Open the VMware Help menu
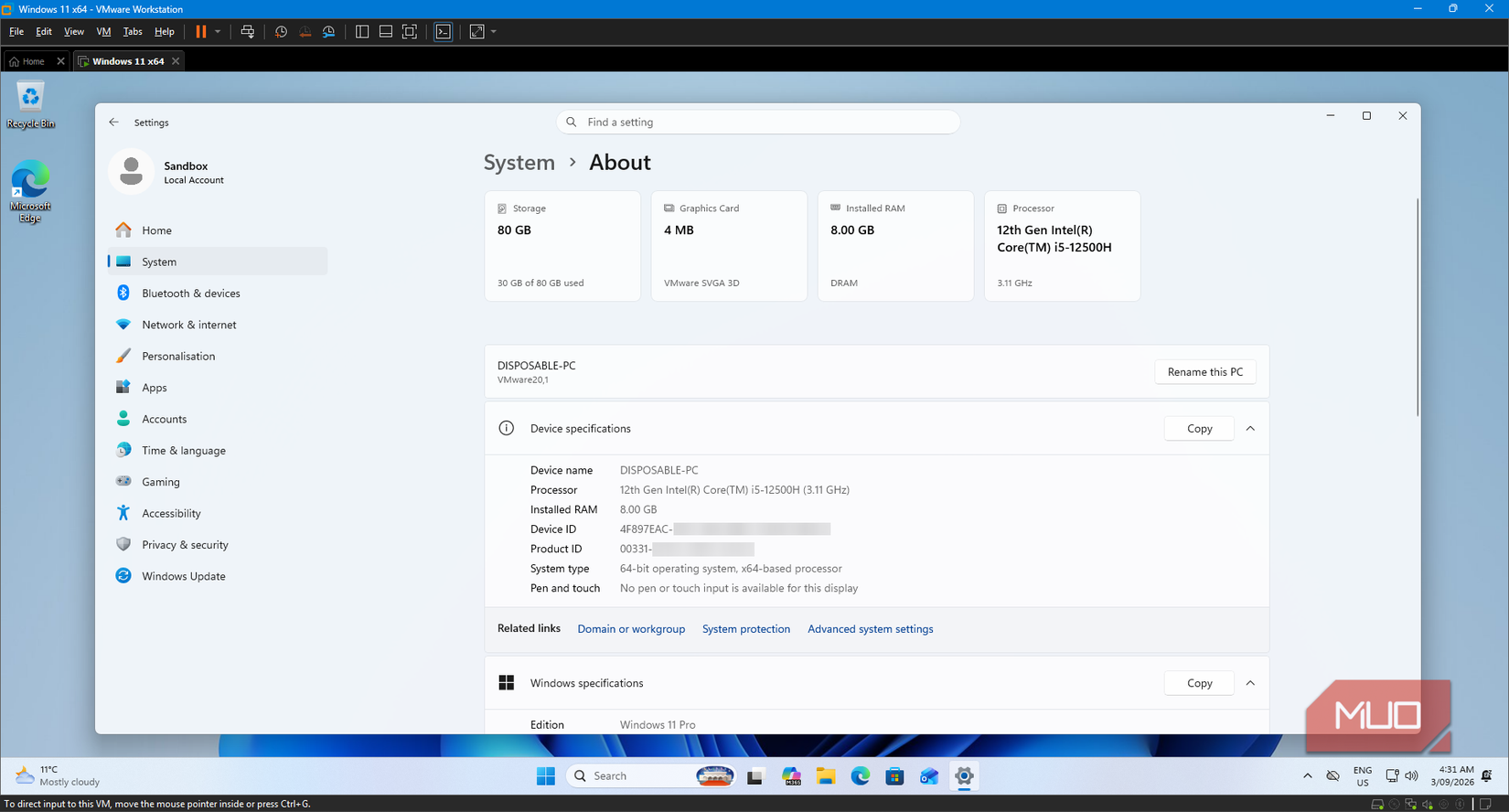This screenshot has width=1509, height=812. pos(165,32)
